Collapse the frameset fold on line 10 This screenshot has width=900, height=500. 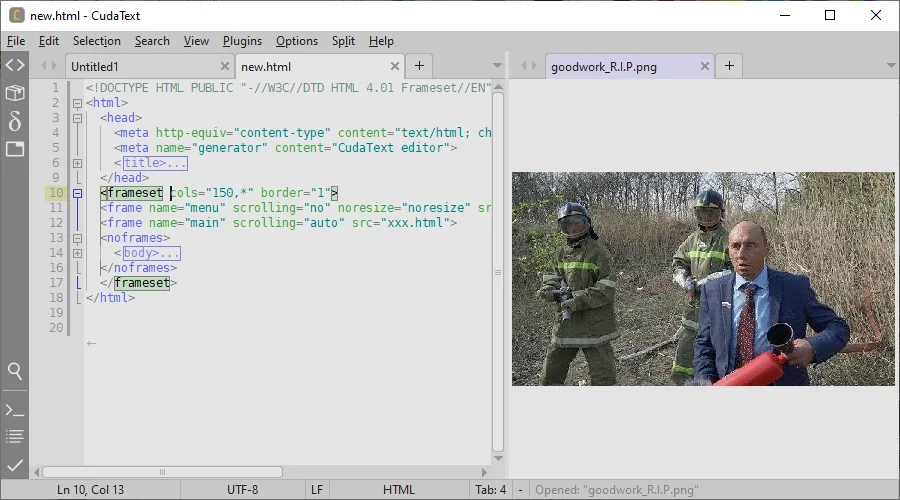coord(77,193)
